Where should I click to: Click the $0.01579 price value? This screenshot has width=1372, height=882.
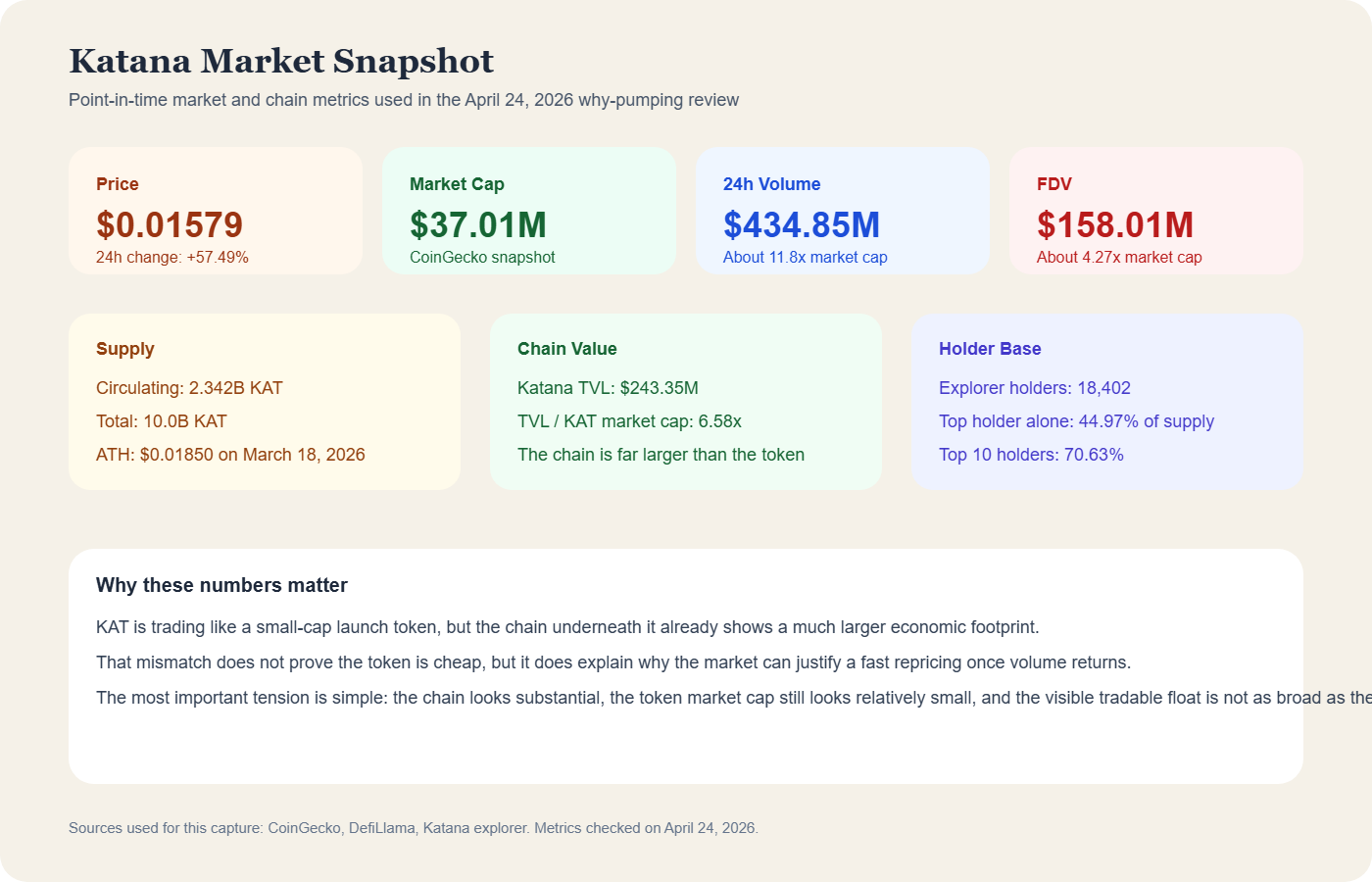point(170,224)
